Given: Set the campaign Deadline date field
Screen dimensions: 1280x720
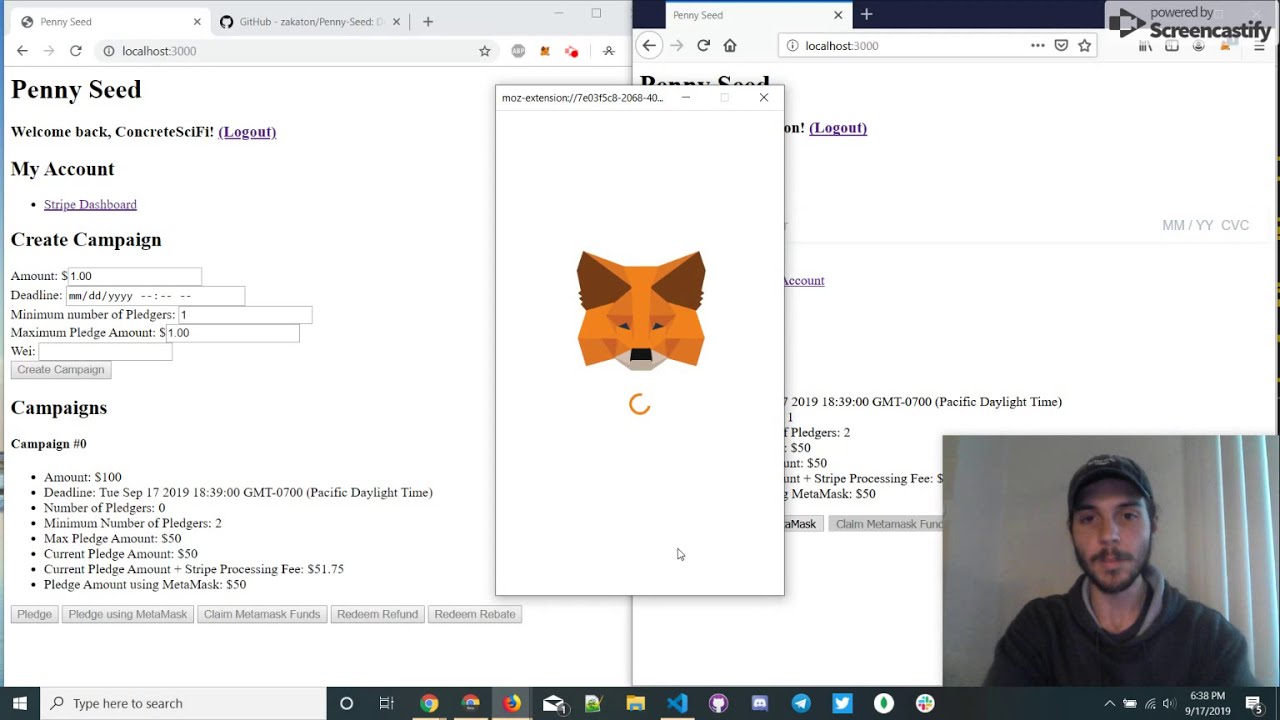Looking at the screenshot, I should [x=155, y=296].
